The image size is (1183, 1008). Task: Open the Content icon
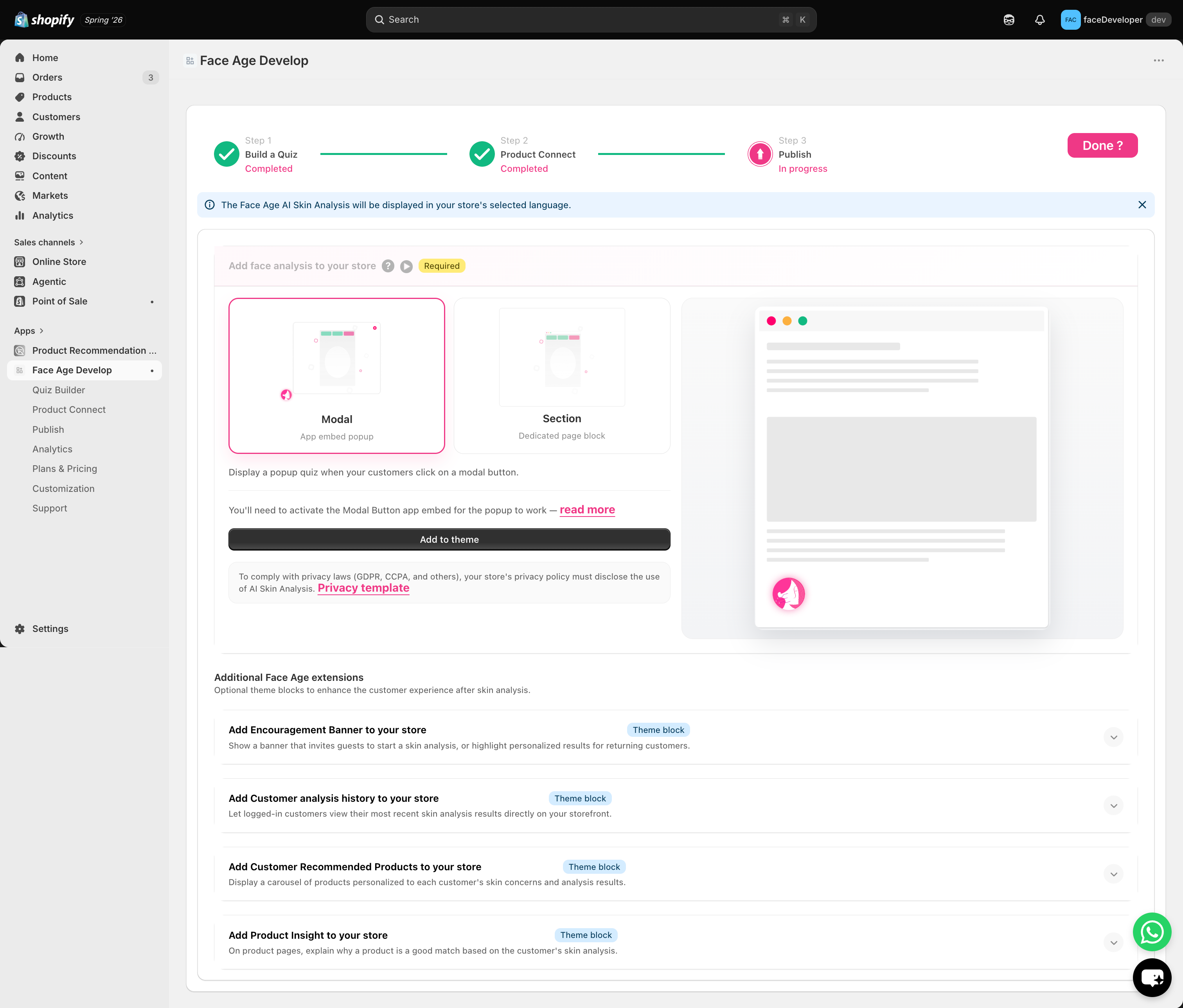click(20, 176)
